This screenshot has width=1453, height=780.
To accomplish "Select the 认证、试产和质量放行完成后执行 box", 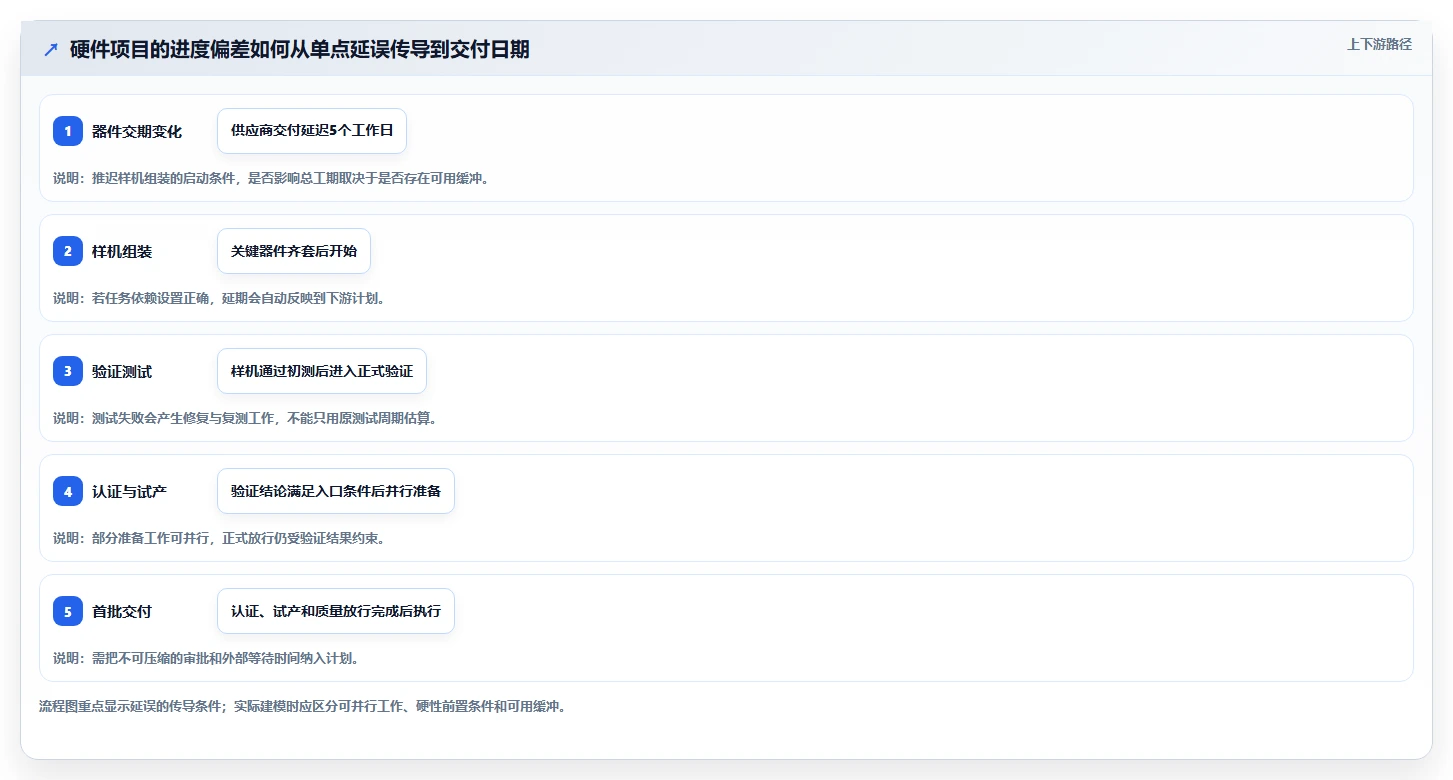I will [336, 611].
